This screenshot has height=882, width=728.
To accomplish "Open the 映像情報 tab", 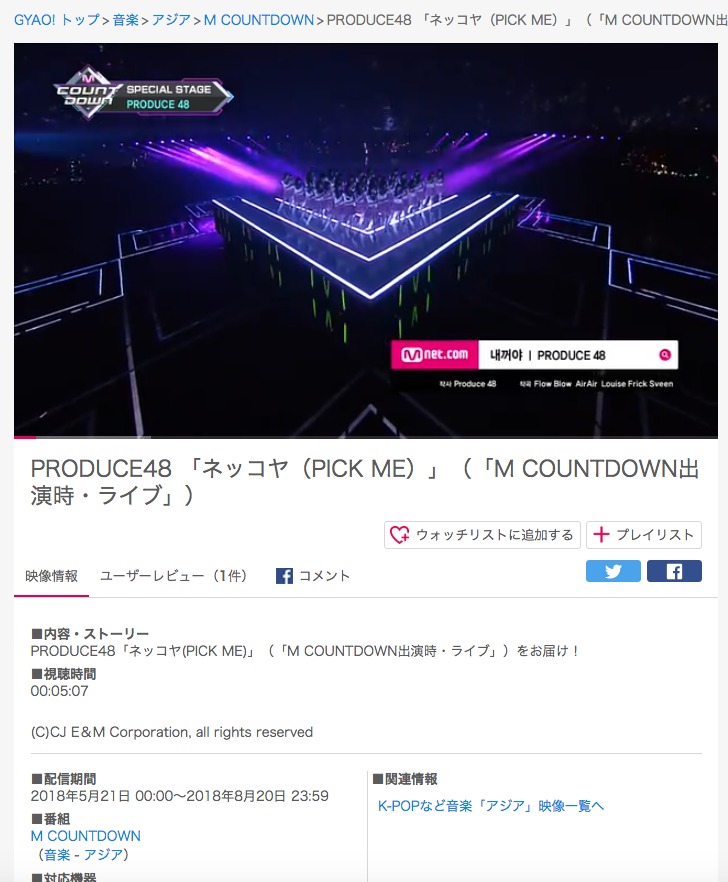I will [x=51, y=576].
